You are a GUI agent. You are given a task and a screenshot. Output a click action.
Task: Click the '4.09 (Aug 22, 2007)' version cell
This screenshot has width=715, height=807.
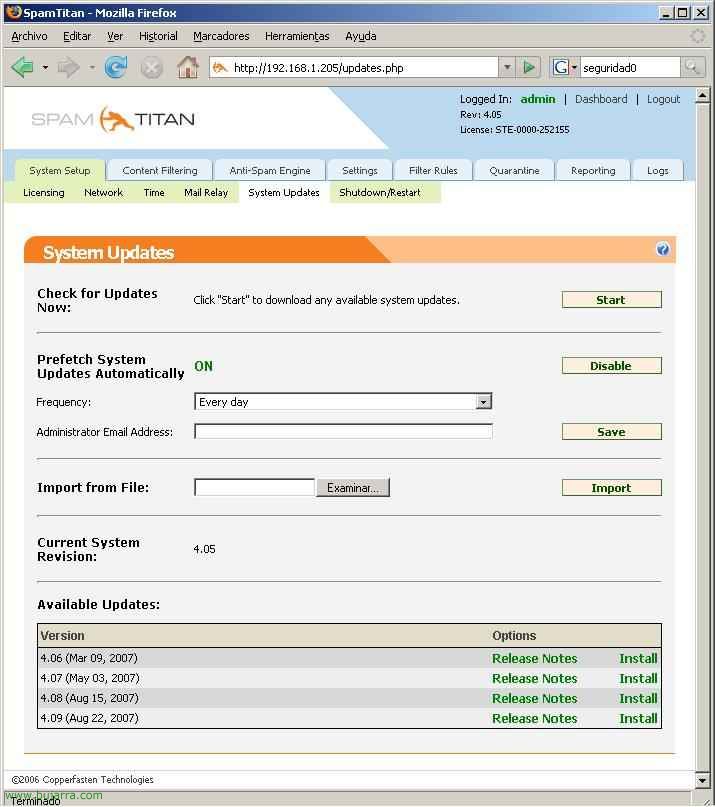click(90, 718)
